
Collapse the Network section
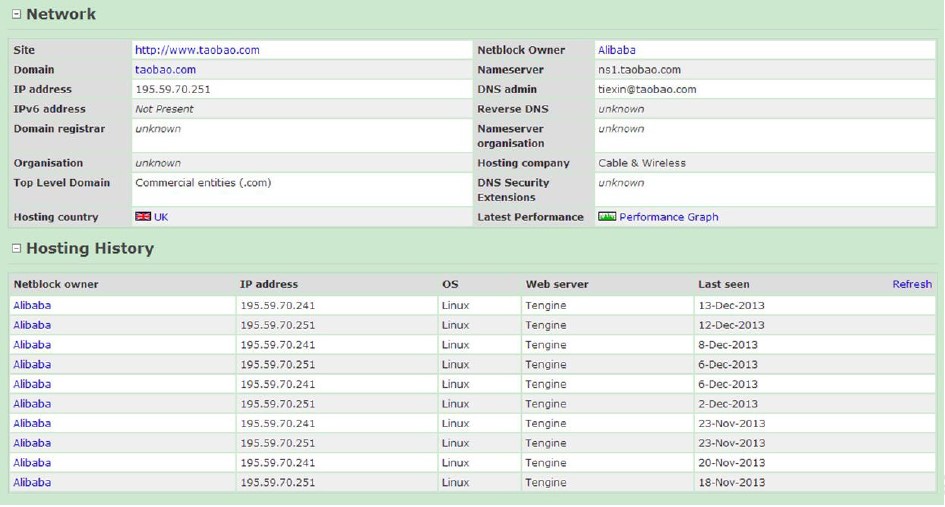(x=16, y=14)
